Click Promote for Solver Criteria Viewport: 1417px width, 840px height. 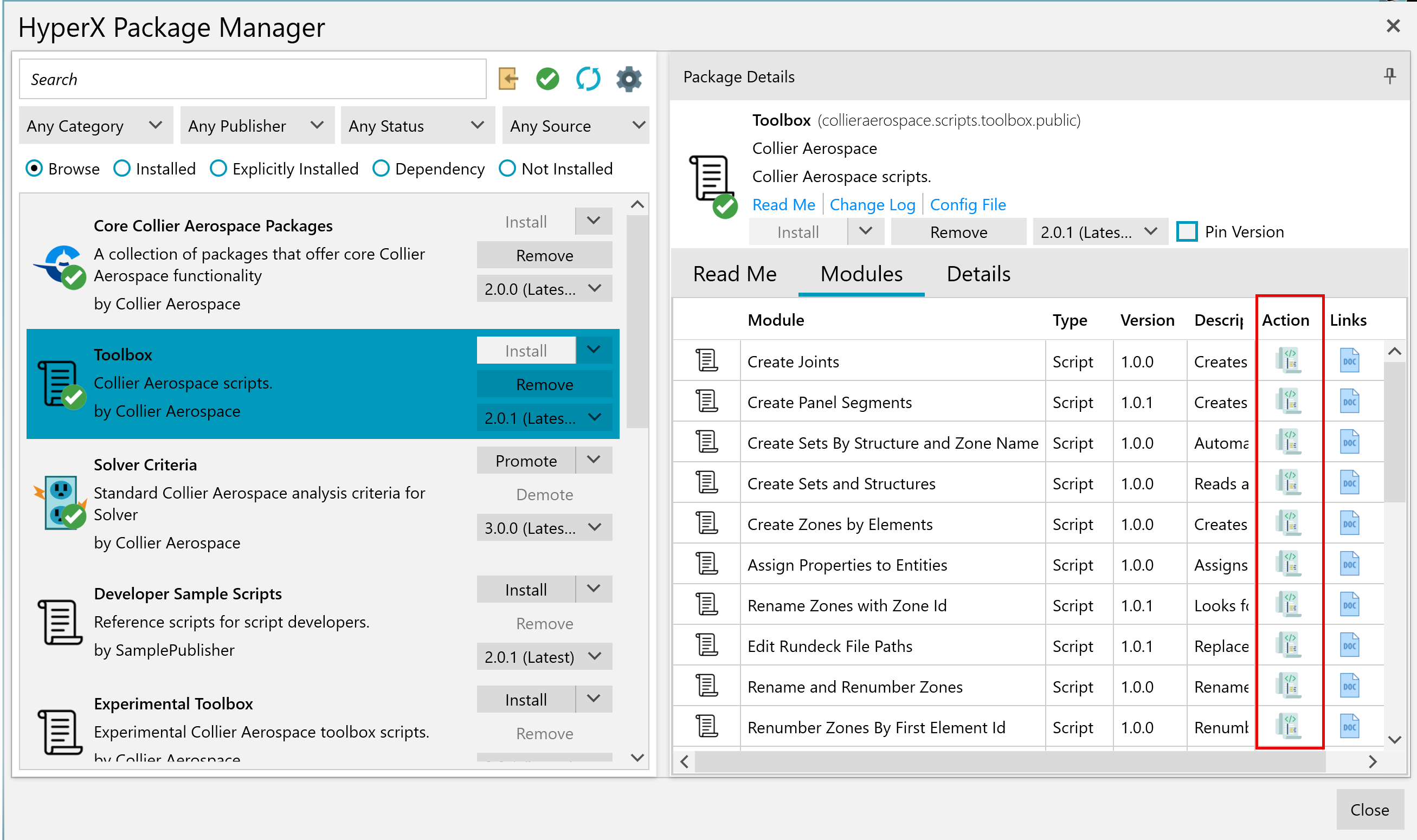pyautogui.click(x=526, y=460)
